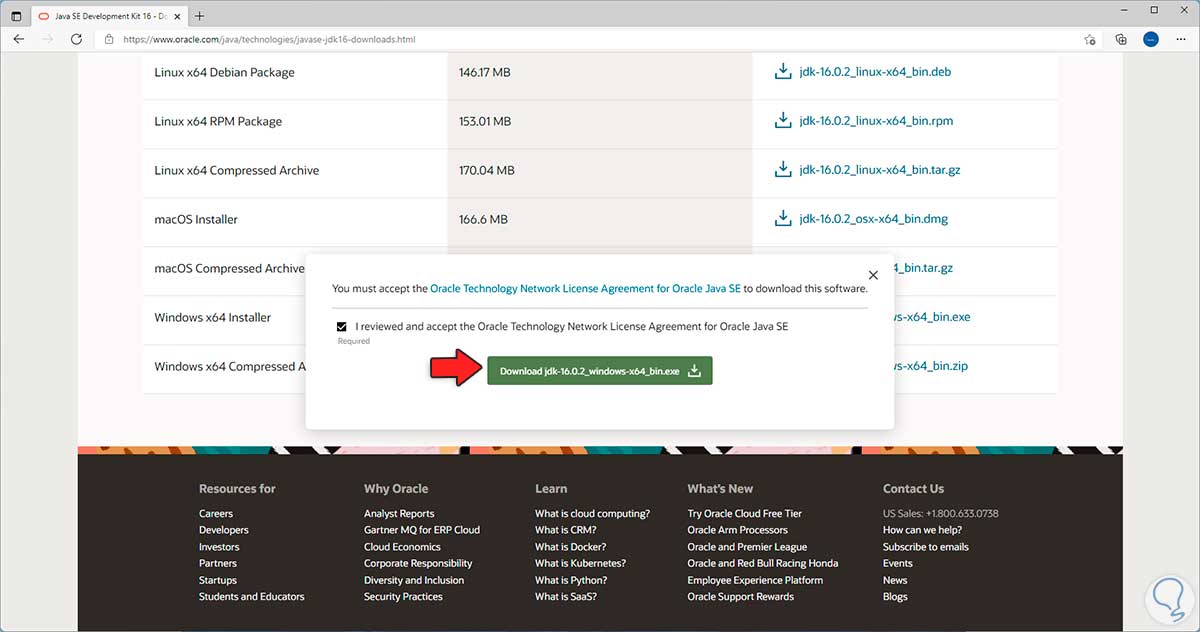Open the Cloud Economics link
Screen dimensions: 1200x632
[402, 547]
